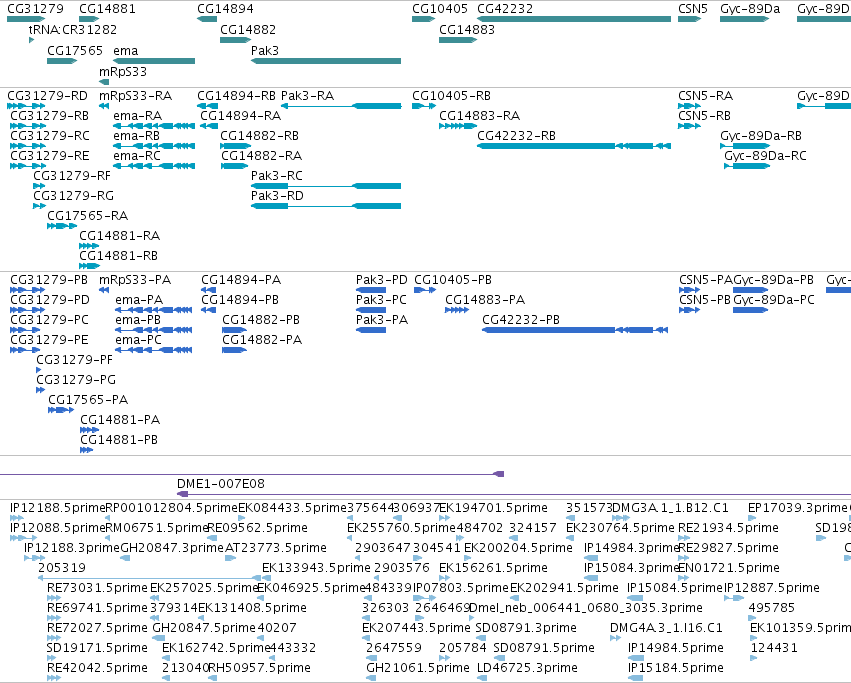Open EST EP17039.3prime
This screenshot has height=683, width=851.
pyautogui.click(x=797, y=508)
